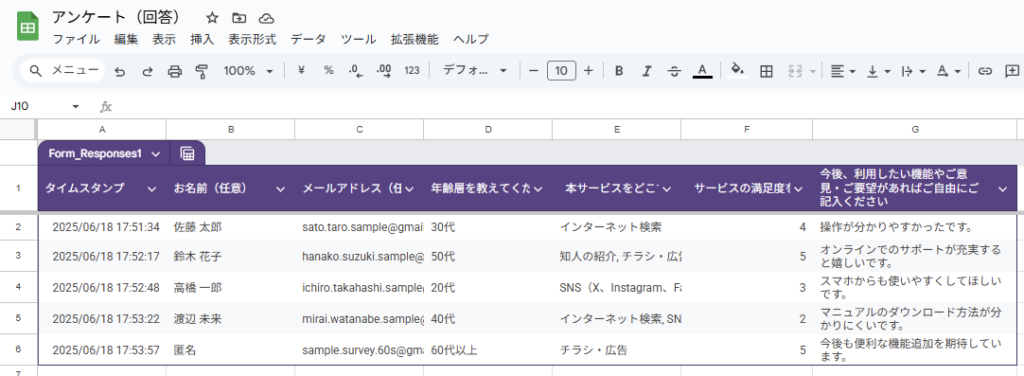
Task: Toggle bold formatting
Action: (x=619, y=71)
